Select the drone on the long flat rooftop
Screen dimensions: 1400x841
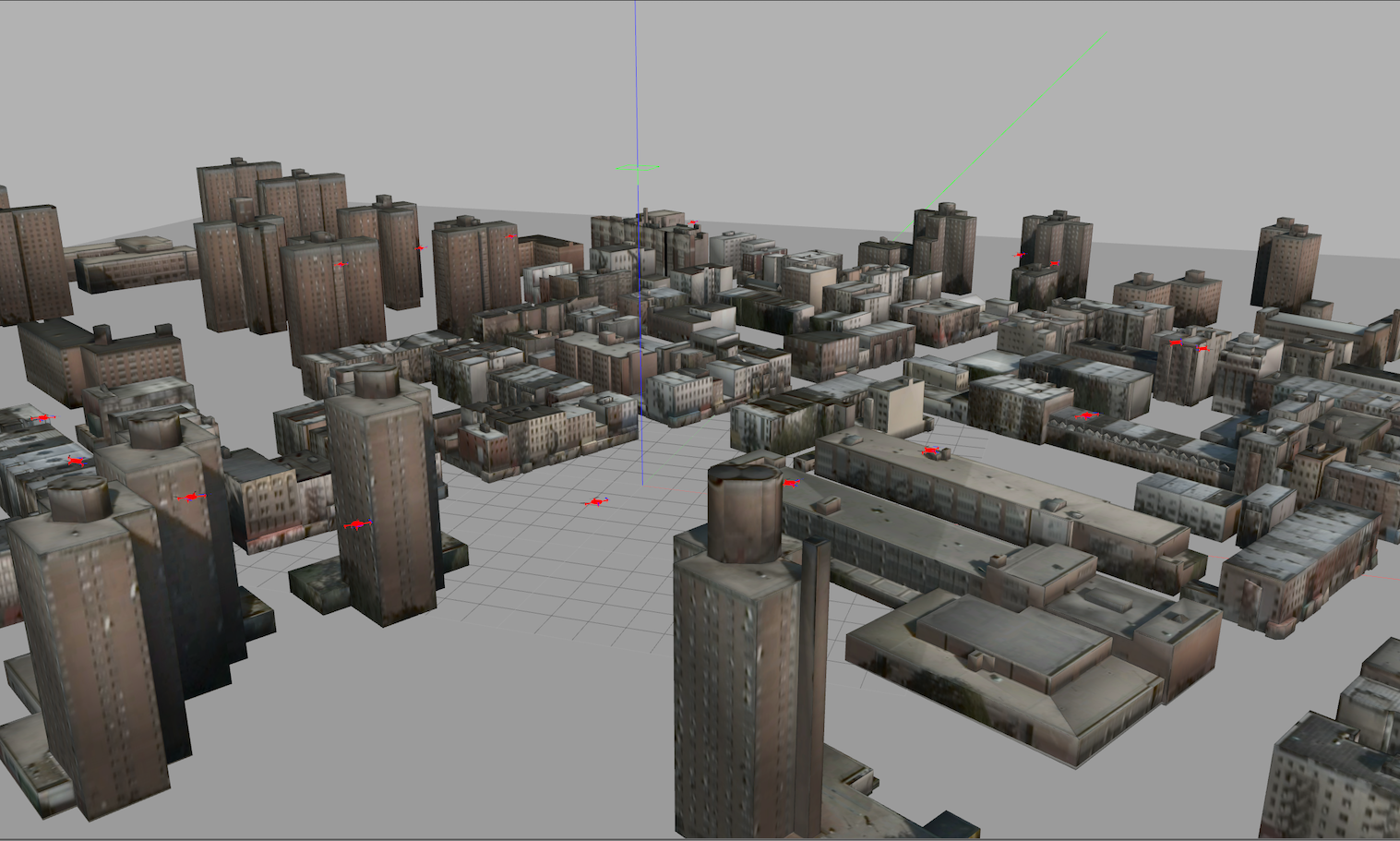pos(932,451)
